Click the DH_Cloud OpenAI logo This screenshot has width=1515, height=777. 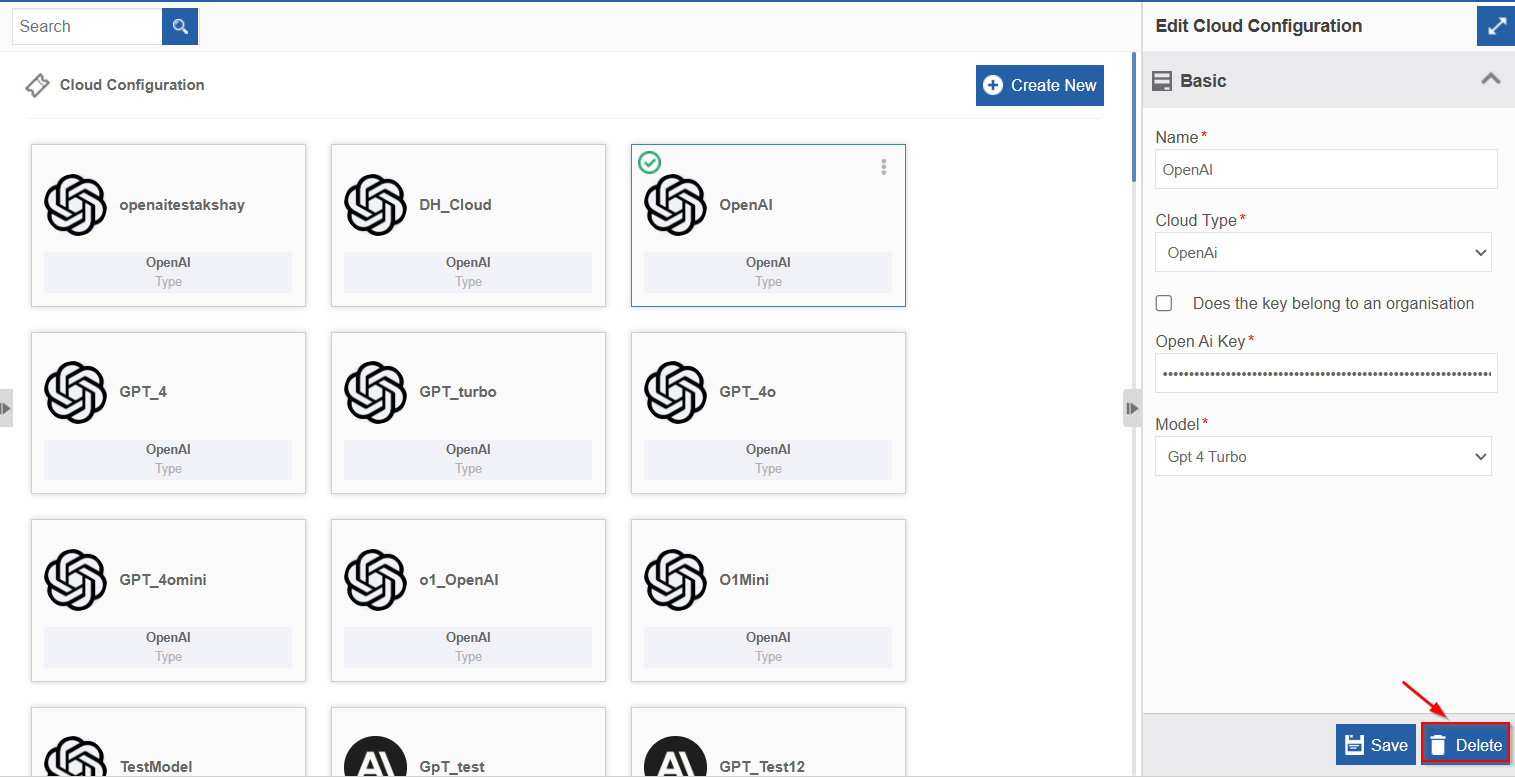pos(375,205)
